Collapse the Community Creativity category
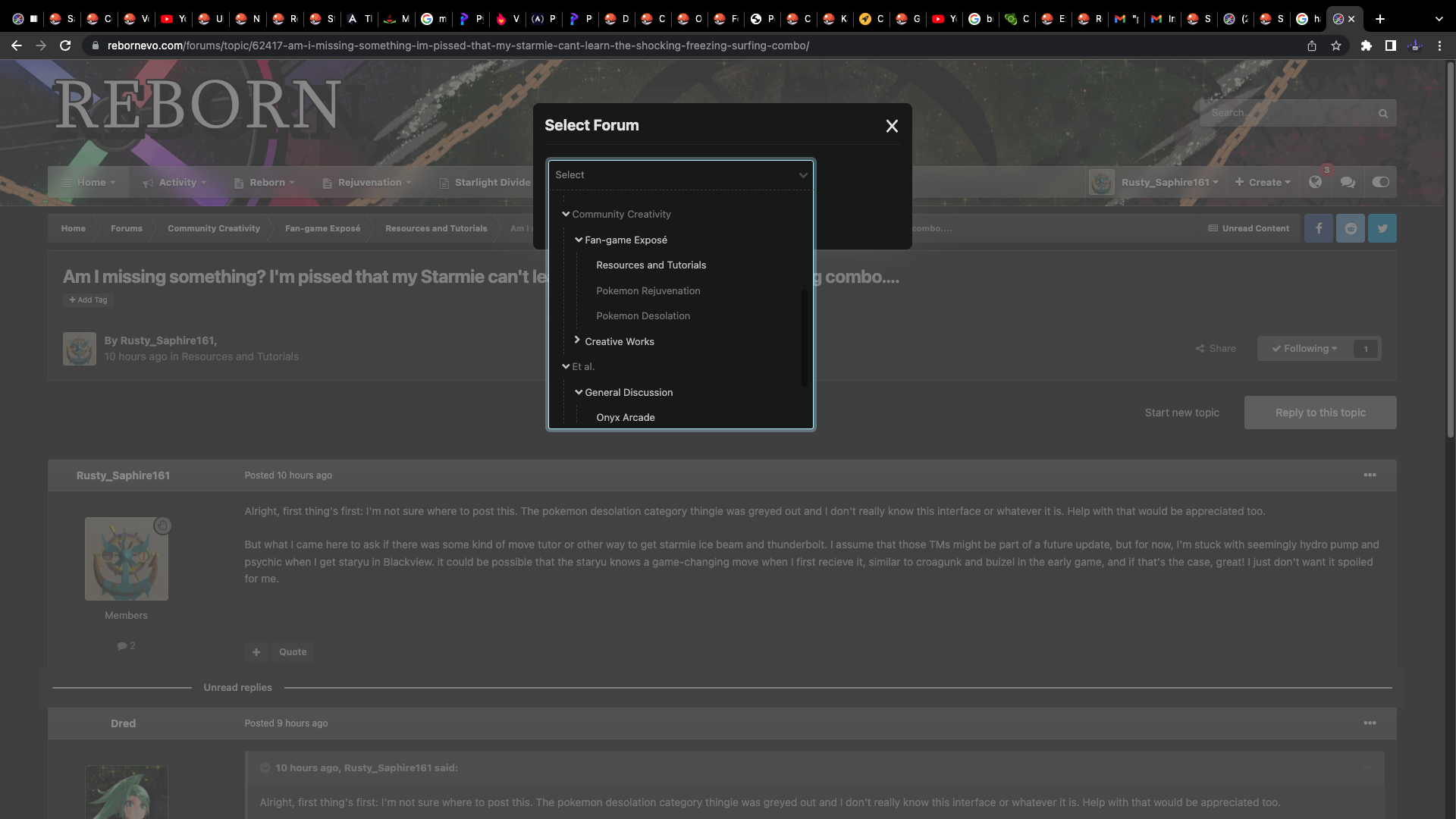 pyautogui.click(x=566, y=215)
